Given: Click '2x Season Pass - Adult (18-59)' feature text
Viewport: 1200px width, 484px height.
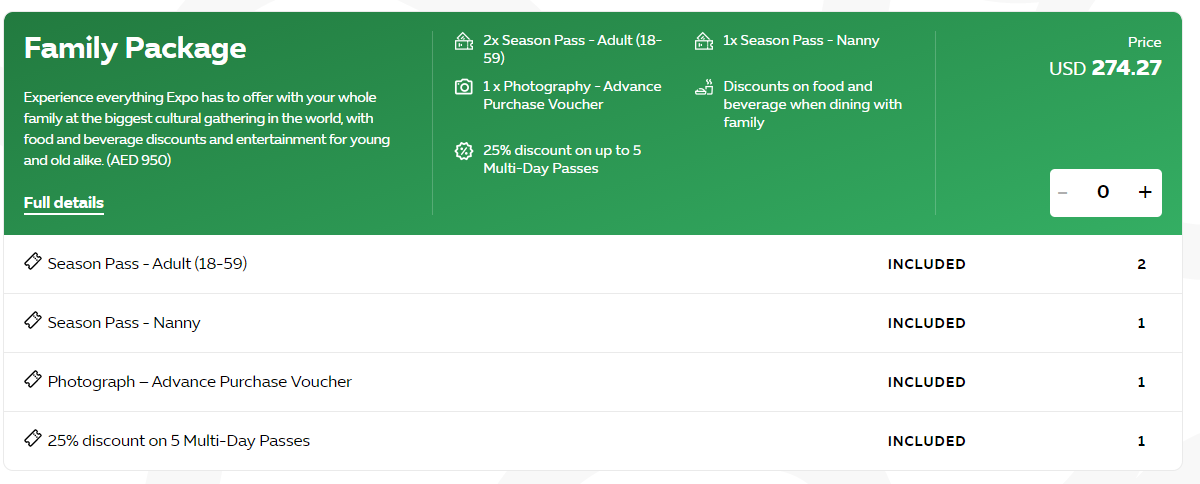Looking at the screenshot, I should 572,50.
